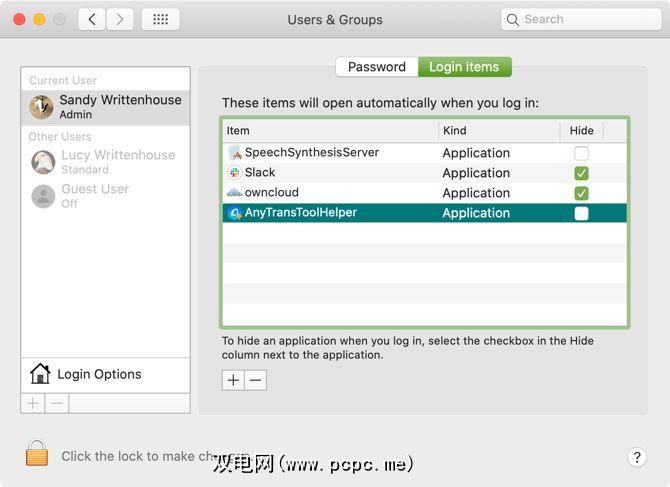Click the AnyTransToolHelper app icon

[235, 213]
